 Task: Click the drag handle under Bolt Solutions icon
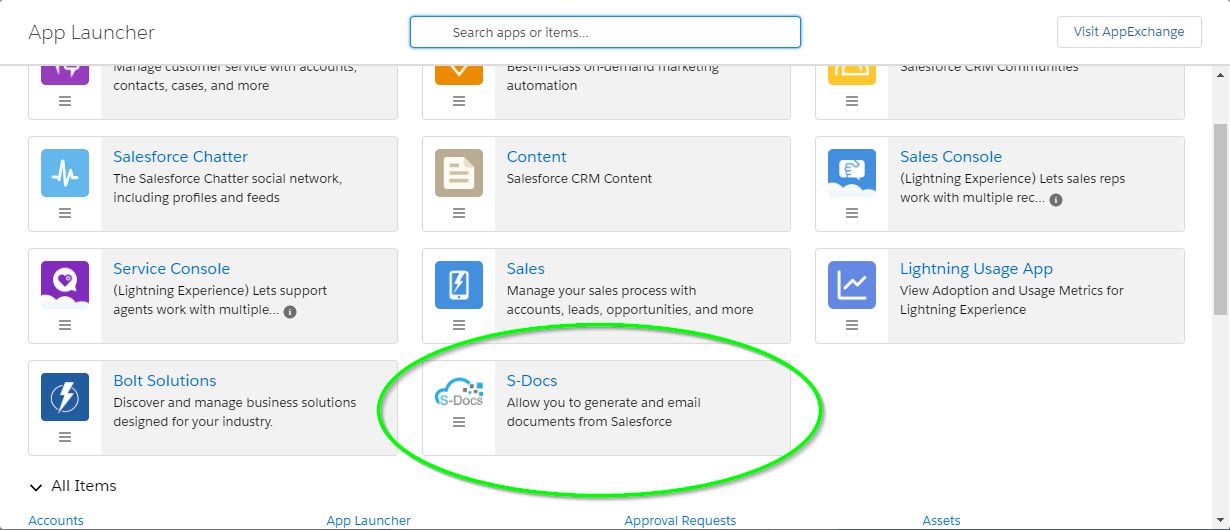pyautogui.click(x=65, y=437)
